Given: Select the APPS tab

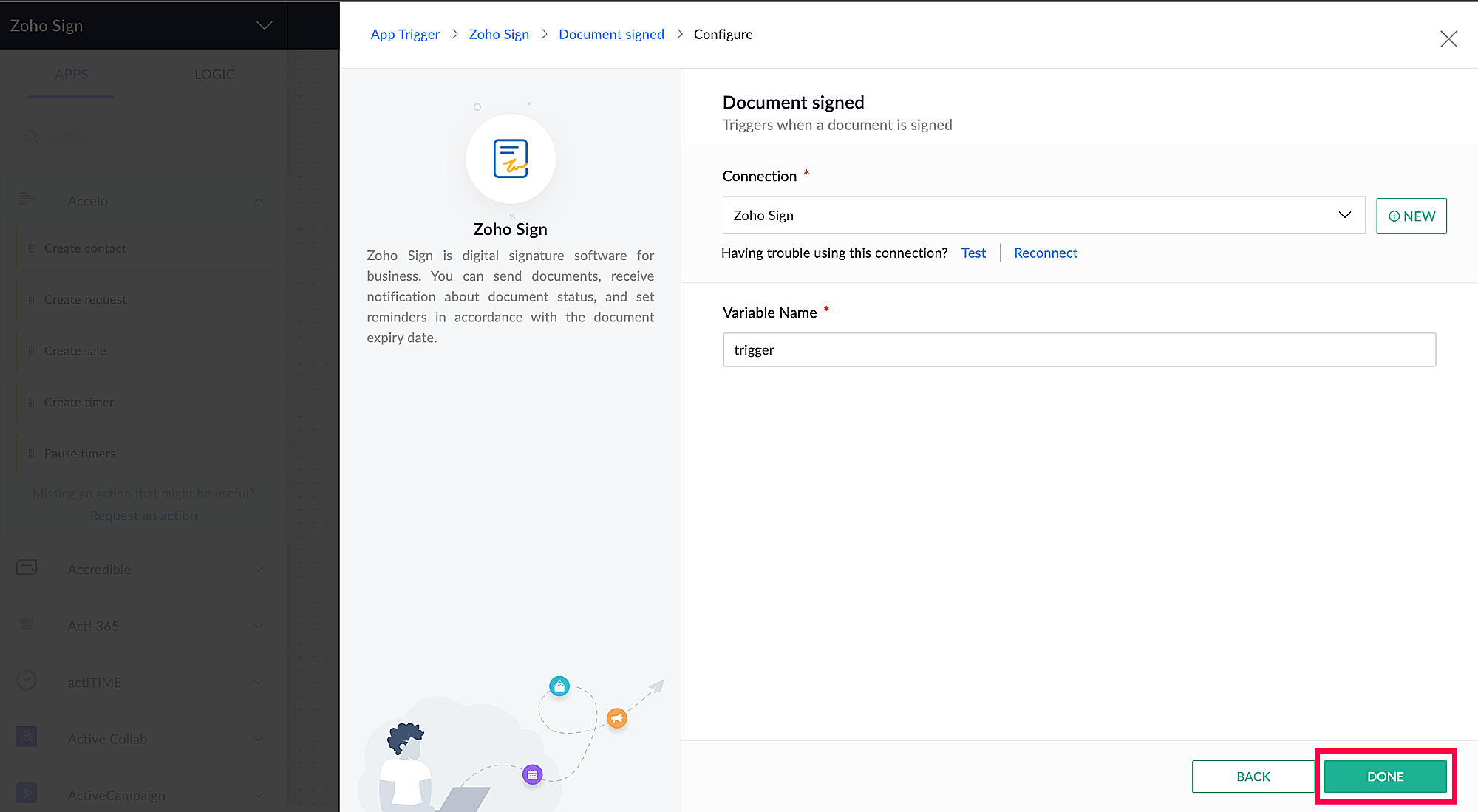Looking at the screenshot, I should (71, 75).
